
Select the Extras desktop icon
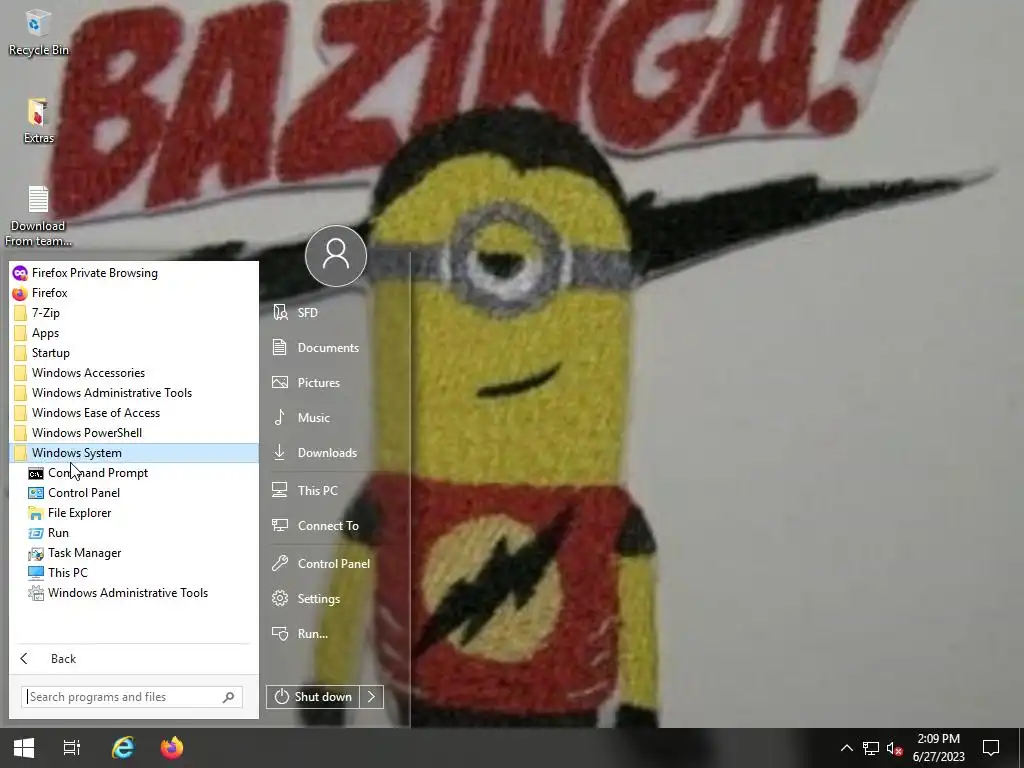38,121
